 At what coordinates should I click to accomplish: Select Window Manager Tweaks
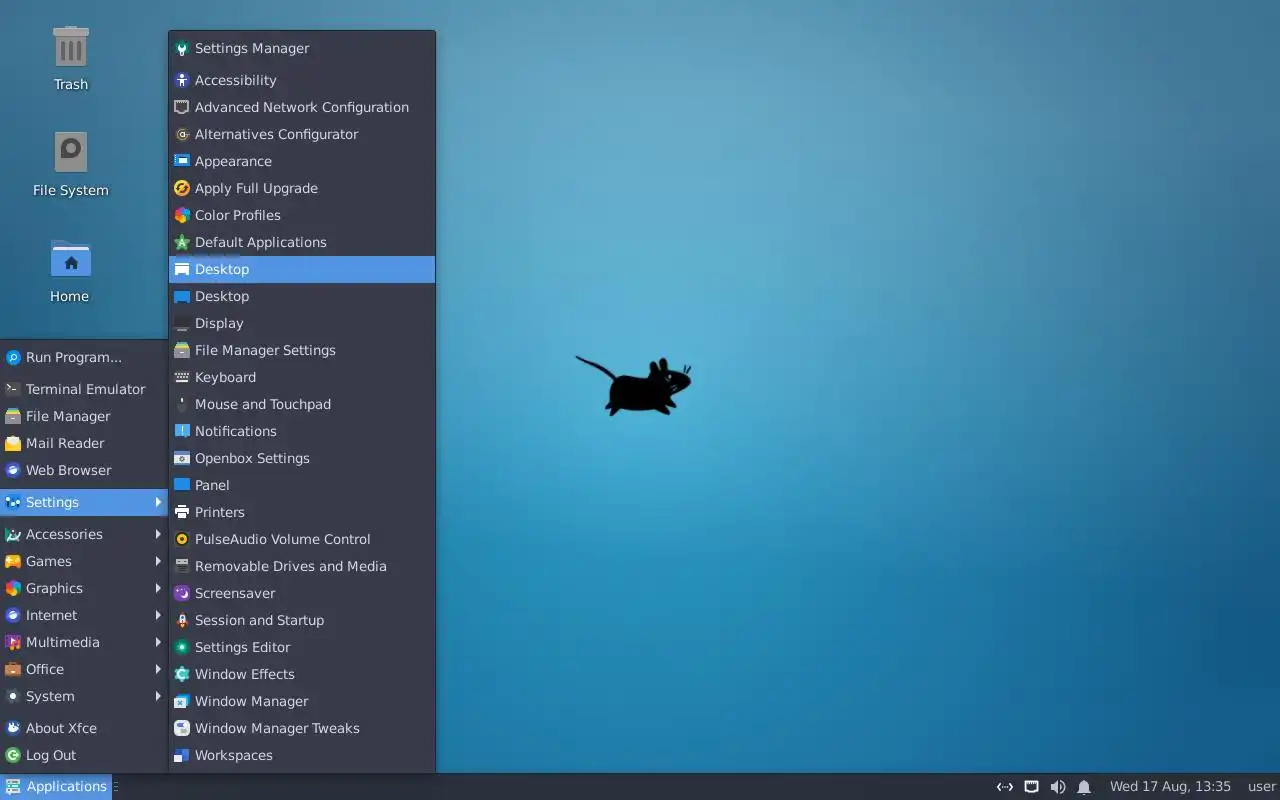[x=302, y=728]
